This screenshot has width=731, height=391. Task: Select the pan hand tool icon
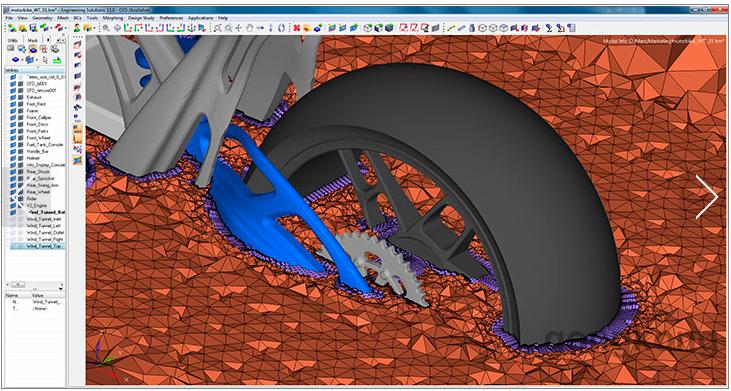[249, 28]
